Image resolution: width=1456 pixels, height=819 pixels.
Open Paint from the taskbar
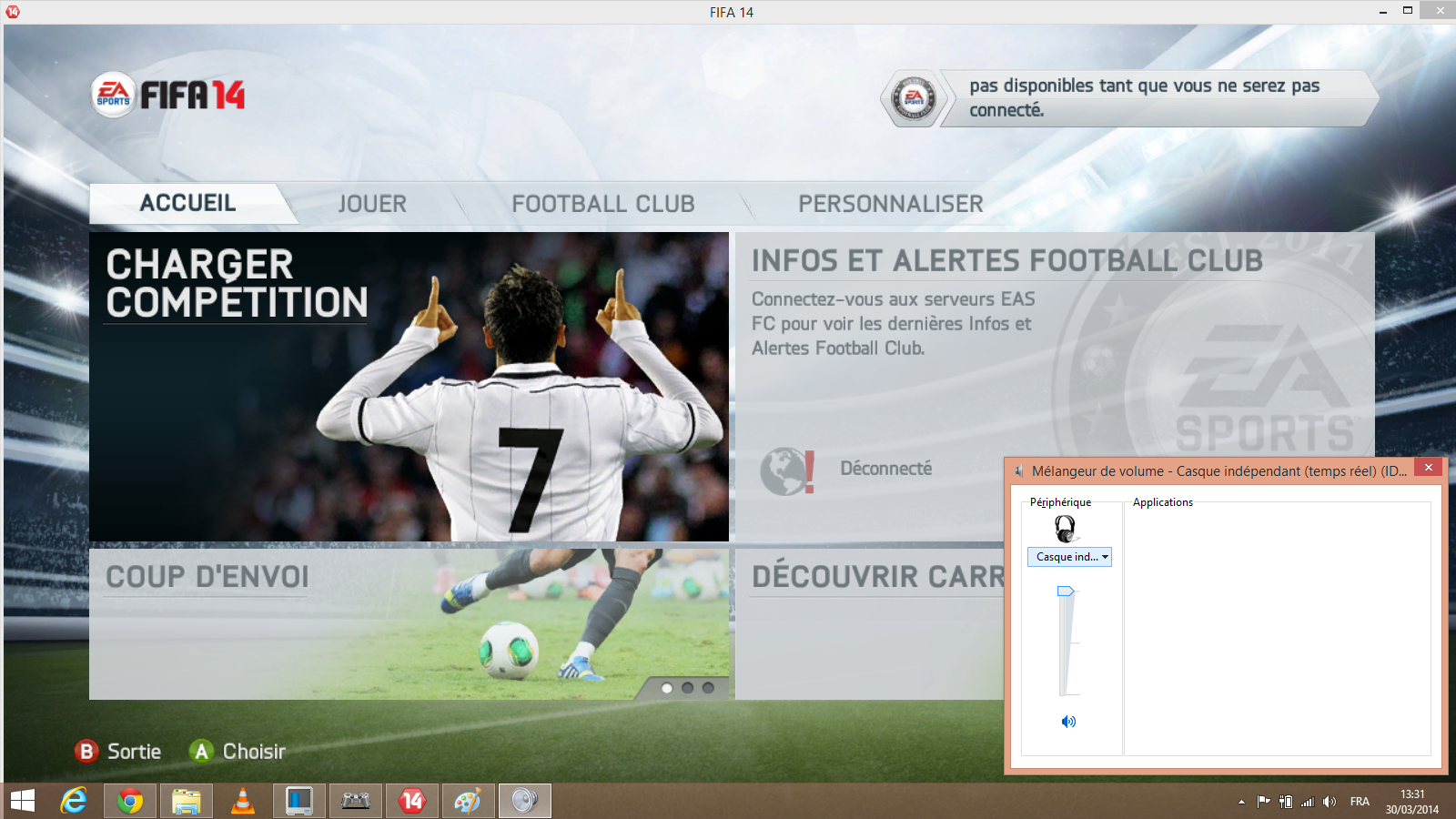(468, 801)
